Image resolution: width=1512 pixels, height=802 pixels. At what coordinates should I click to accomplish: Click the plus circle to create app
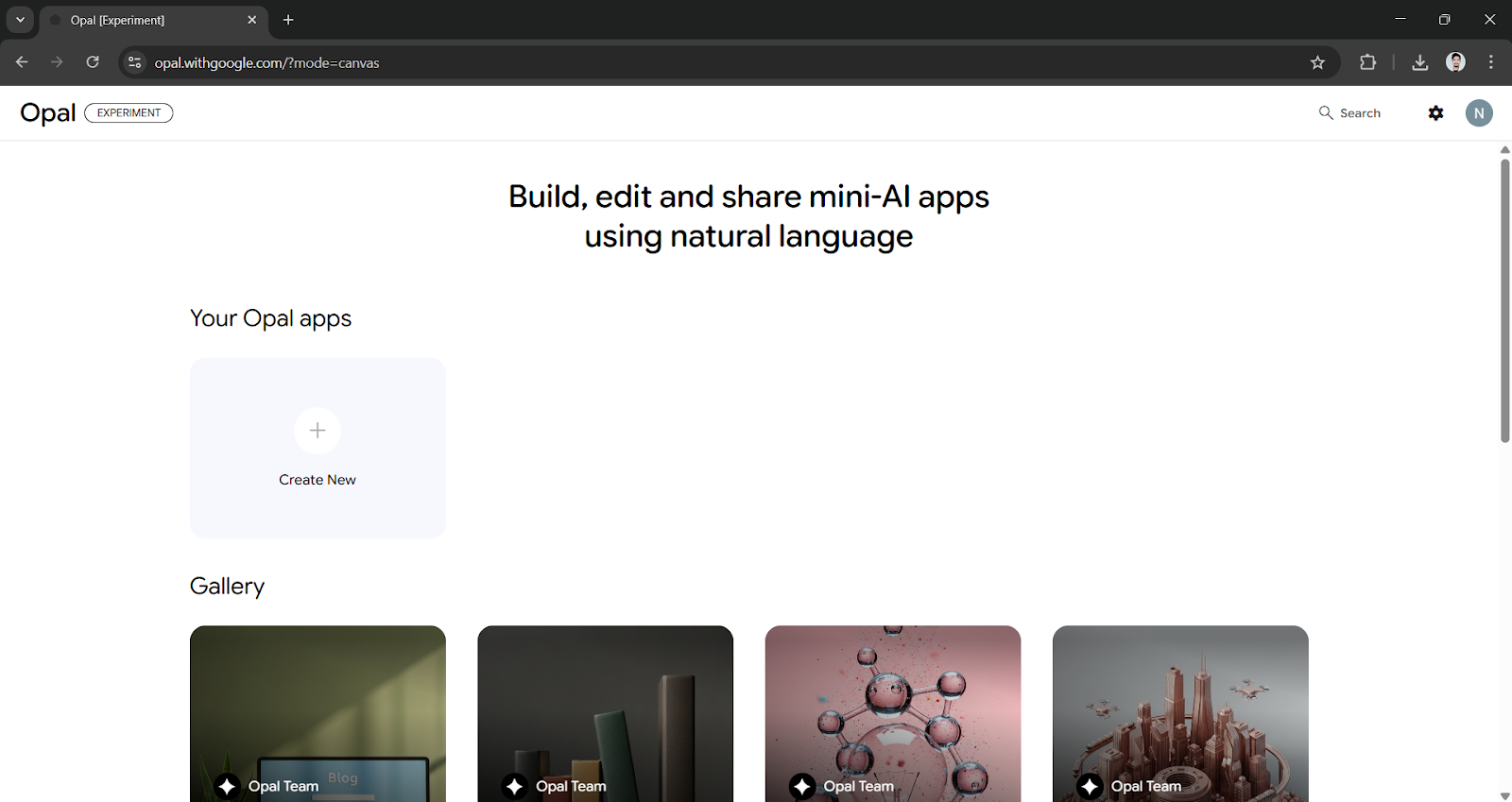coord(318,430)
